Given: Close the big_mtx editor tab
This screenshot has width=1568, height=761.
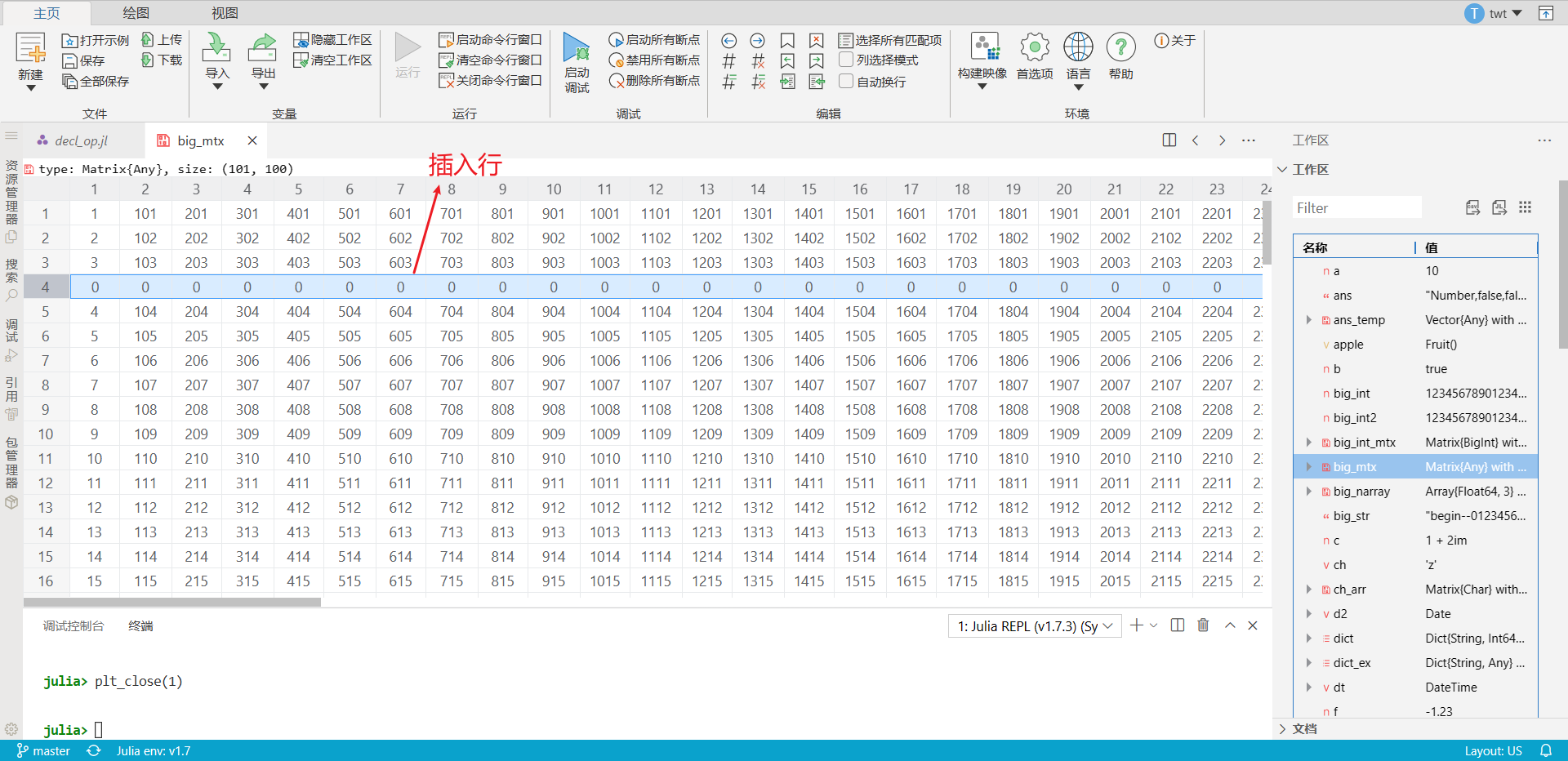Looking at the screenshot, I should point(252,140).
